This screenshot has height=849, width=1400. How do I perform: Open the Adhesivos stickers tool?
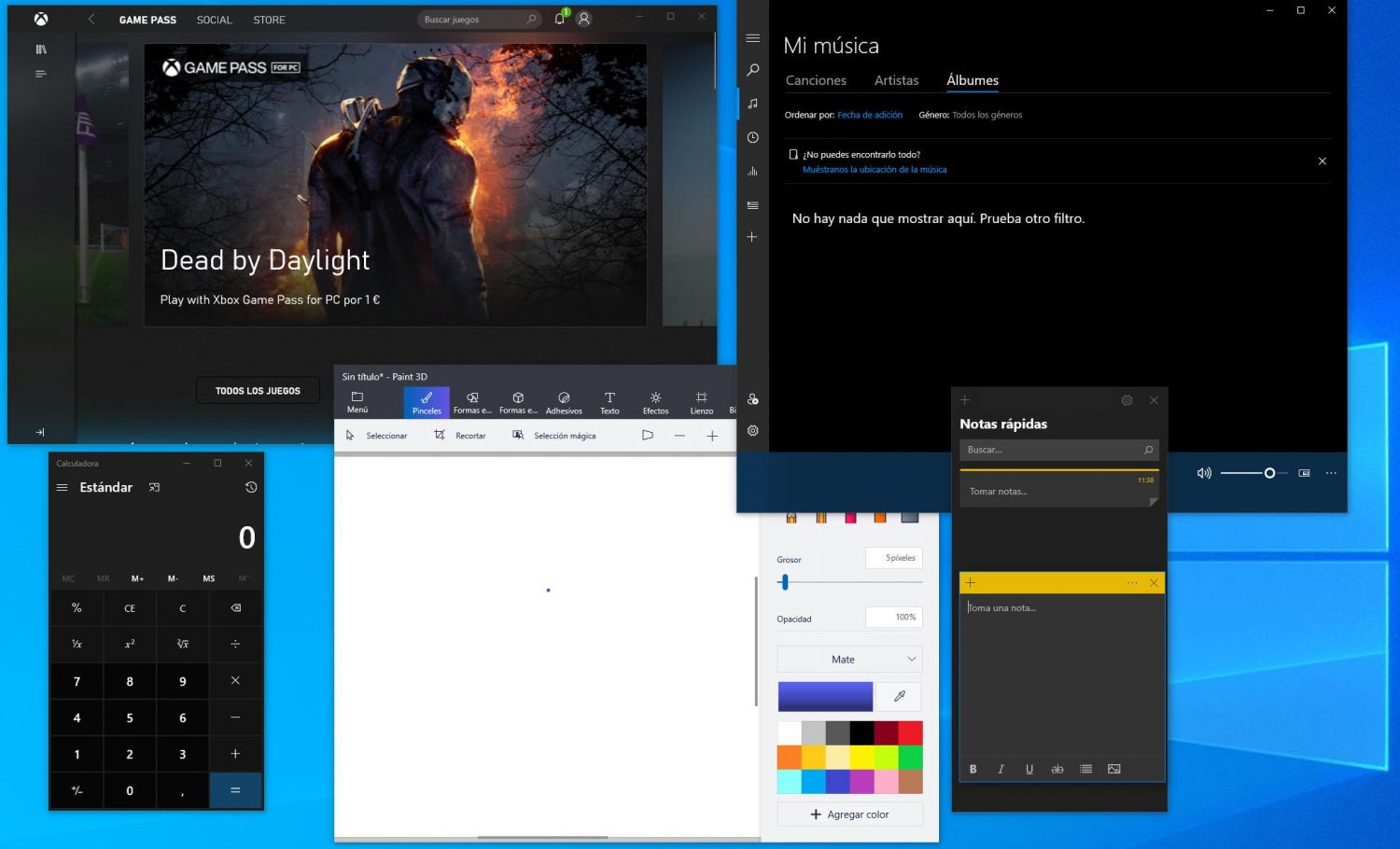[x=564, y=402]
